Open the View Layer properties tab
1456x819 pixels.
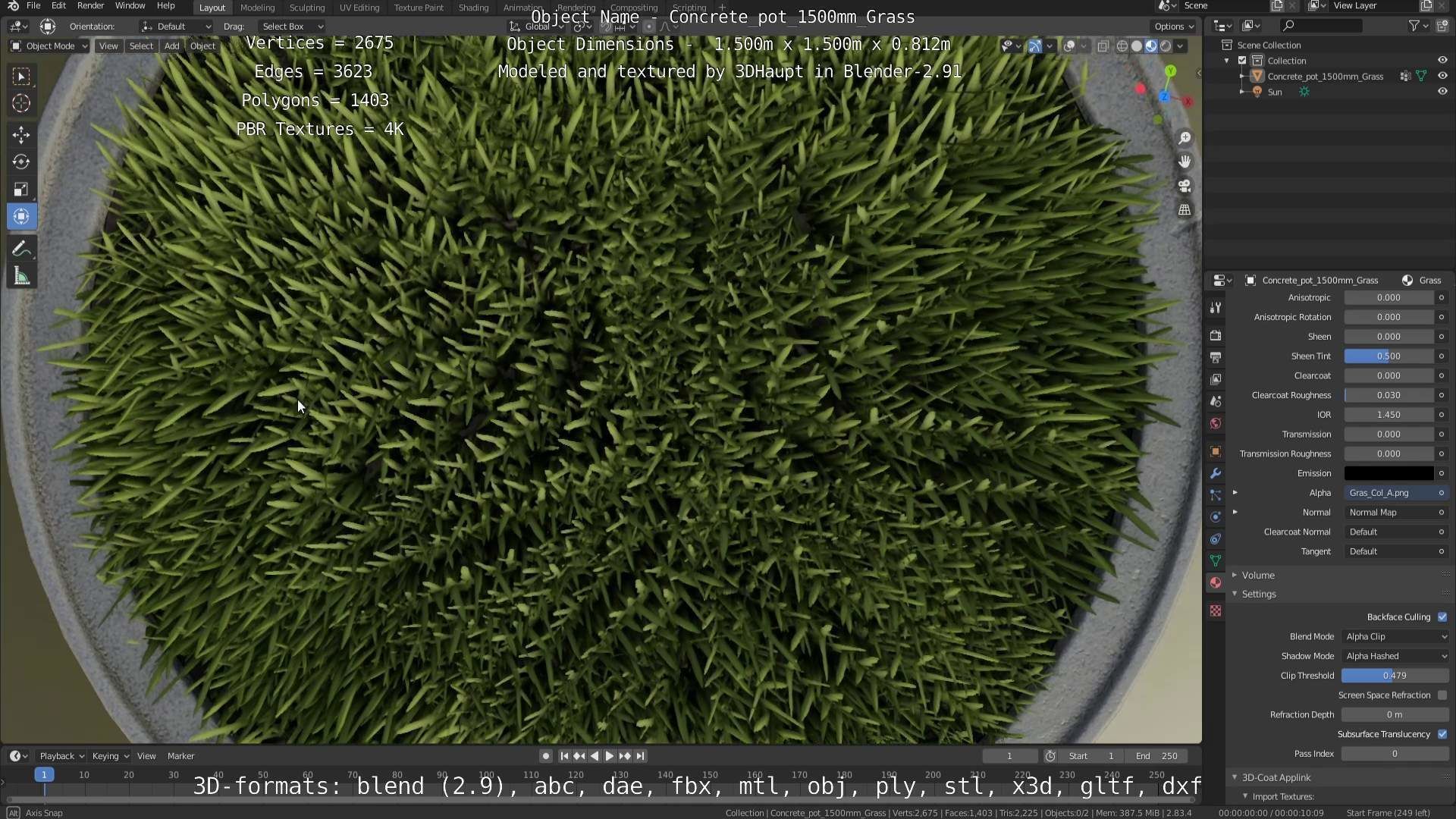(x=1216, y=379)
